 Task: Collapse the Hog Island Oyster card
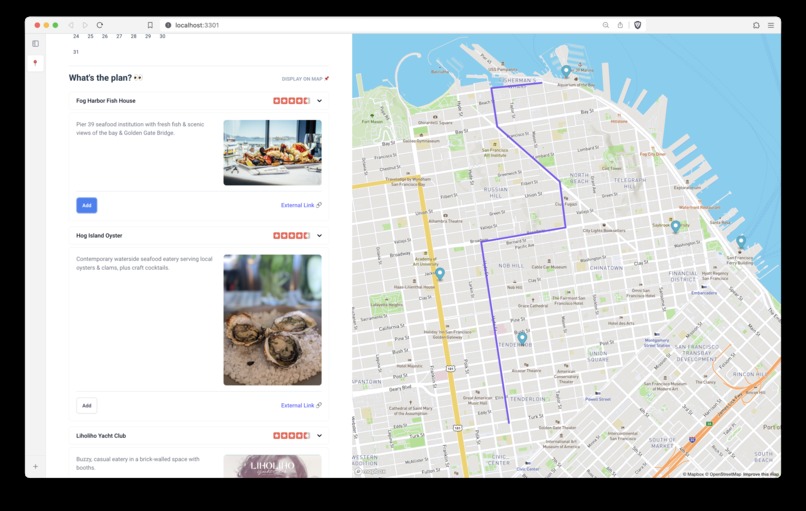point(319,235)
